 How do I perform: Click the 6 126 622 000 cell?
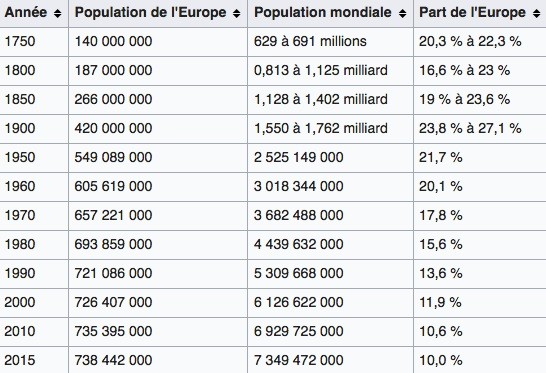[x=330, y=302]
